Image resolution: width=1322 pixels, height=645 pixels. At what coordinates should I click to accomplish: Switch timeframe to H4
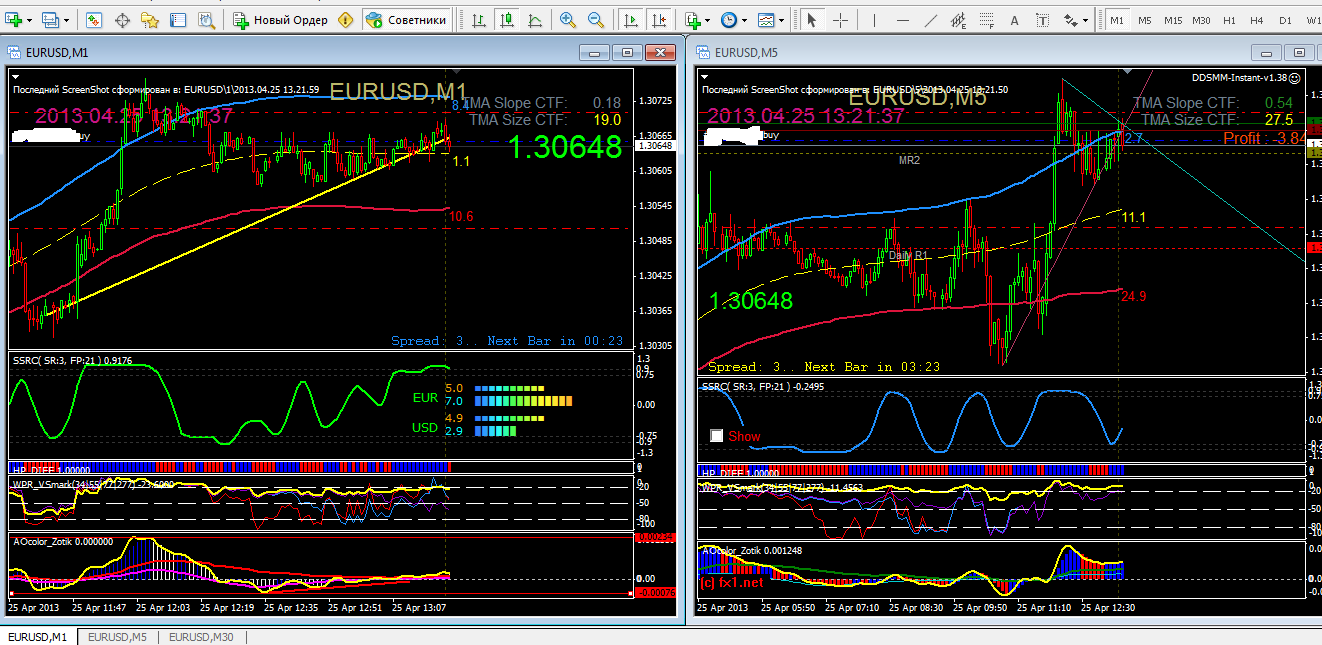pos(1257,19)
